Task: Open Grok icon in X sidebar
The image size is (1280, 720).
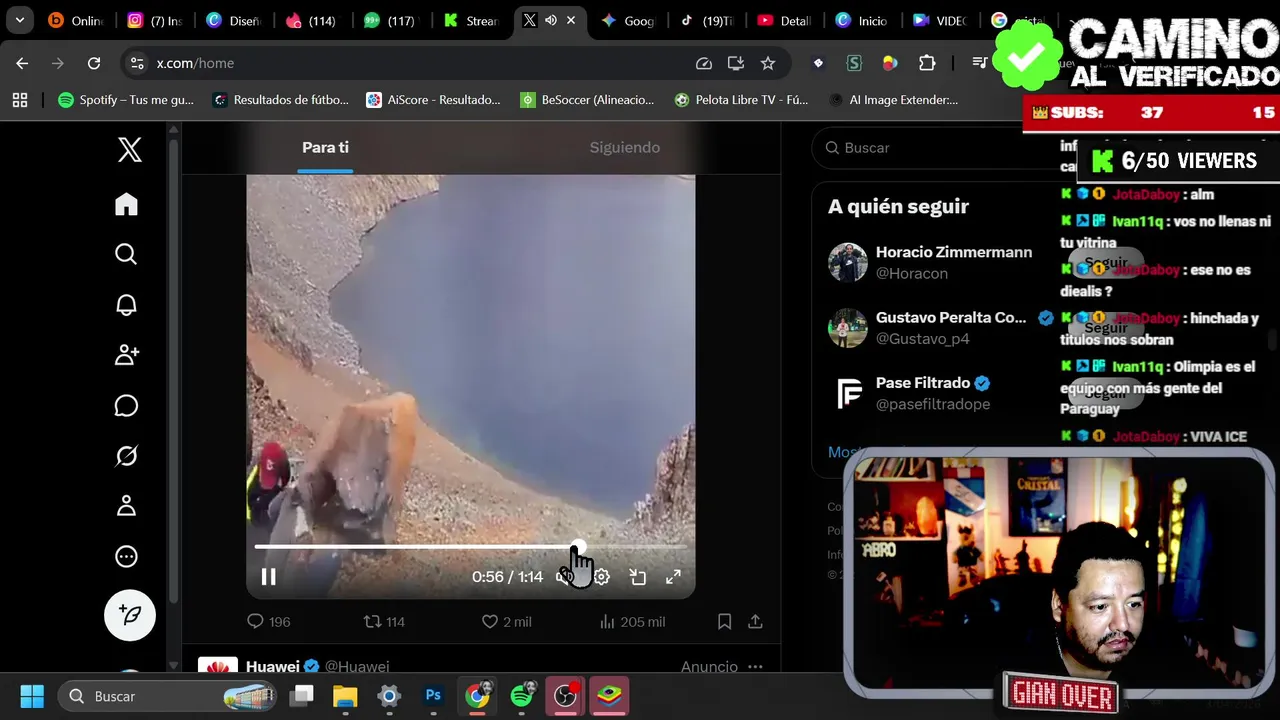Action: coord(126,456)
